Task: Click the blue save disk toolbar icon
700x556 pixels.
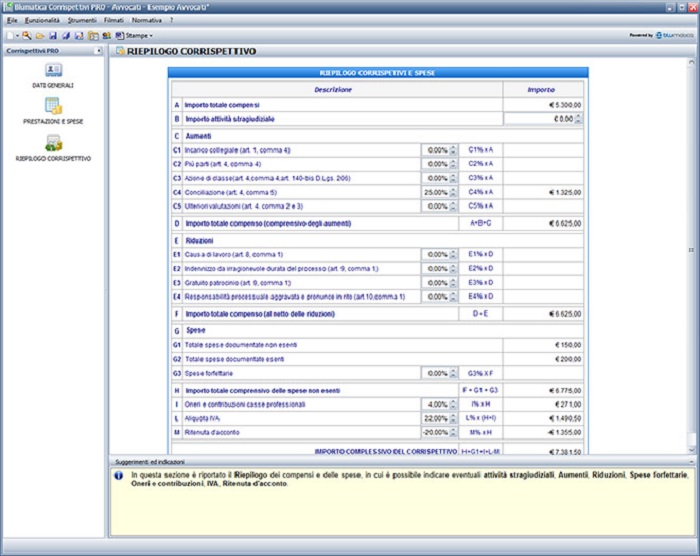Action: click(53, 35)
